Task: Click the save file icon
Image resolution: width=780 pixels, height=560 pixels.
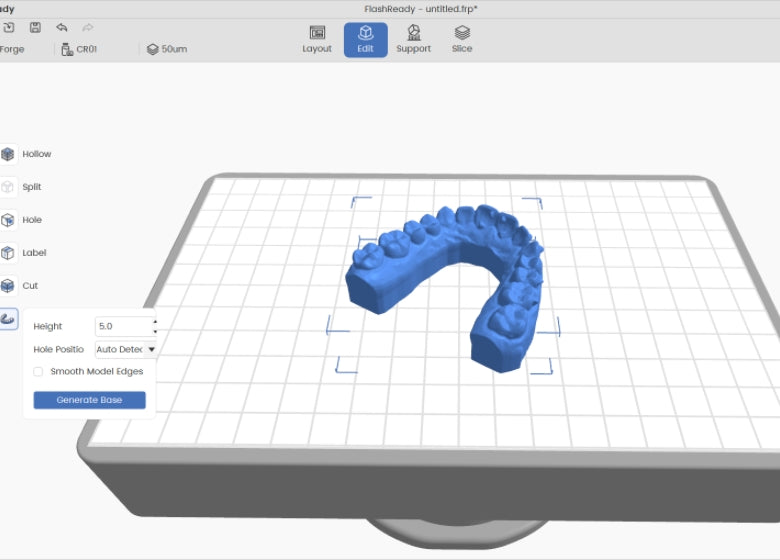Action: pyautogui.click(x=36, y=27)
